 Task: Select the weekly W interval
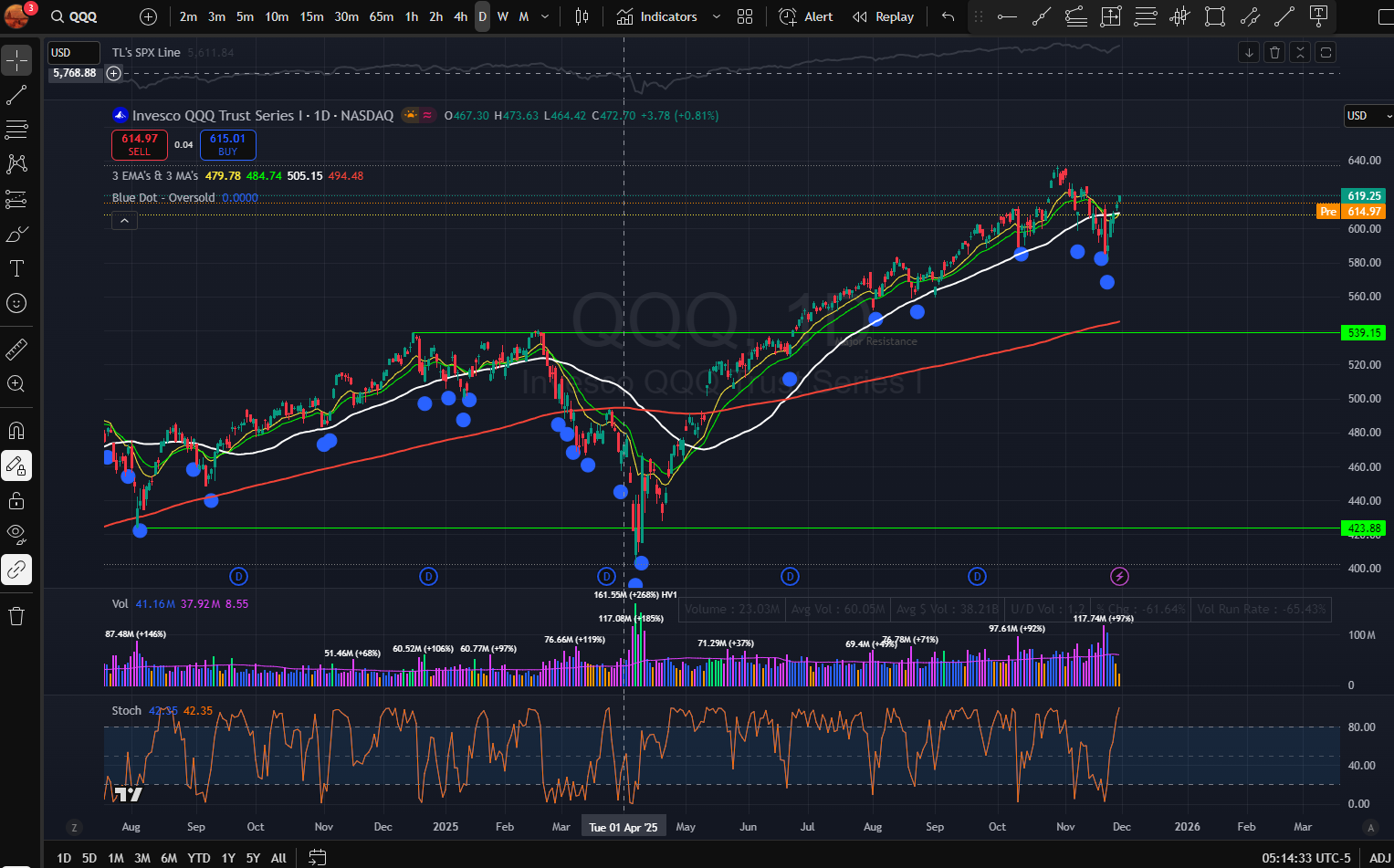(x=502, y=16)
